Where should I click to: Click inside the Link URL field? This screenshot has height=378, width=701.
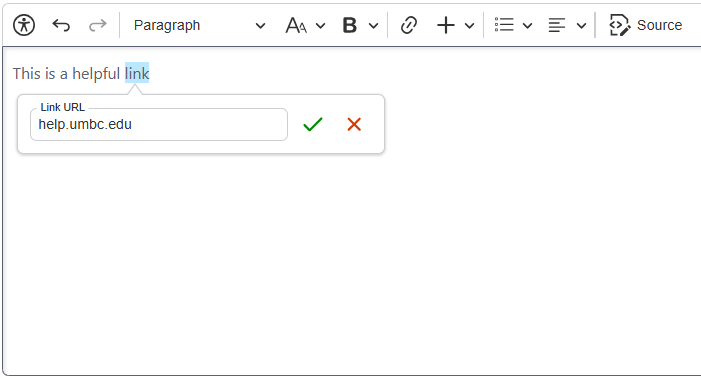coord(159,124)
